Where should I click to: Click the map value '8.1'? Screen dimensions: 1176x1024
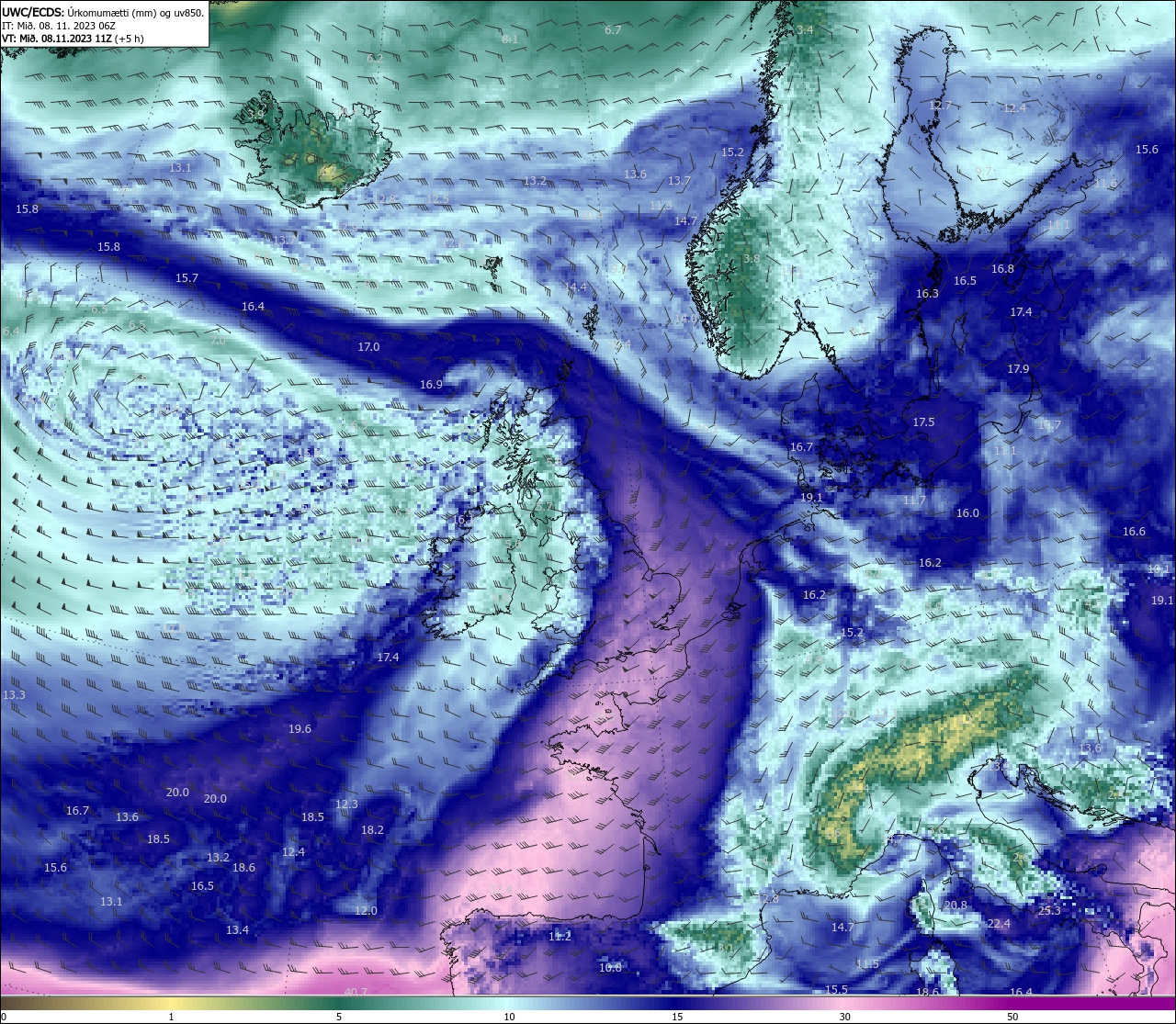pos(510,39)
